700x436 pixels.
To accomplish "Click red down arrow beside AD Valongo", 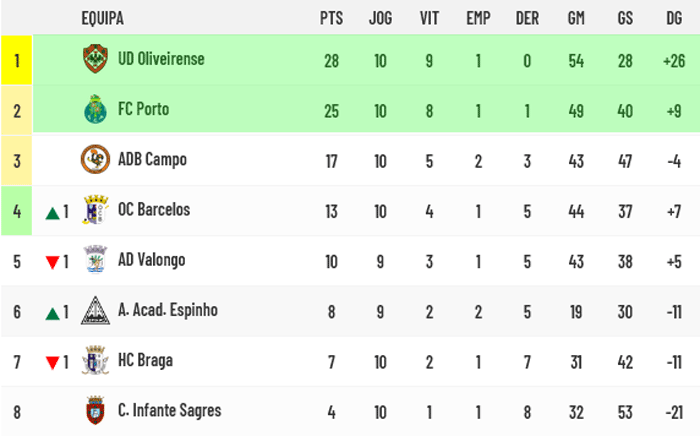I will coord(53,262).
